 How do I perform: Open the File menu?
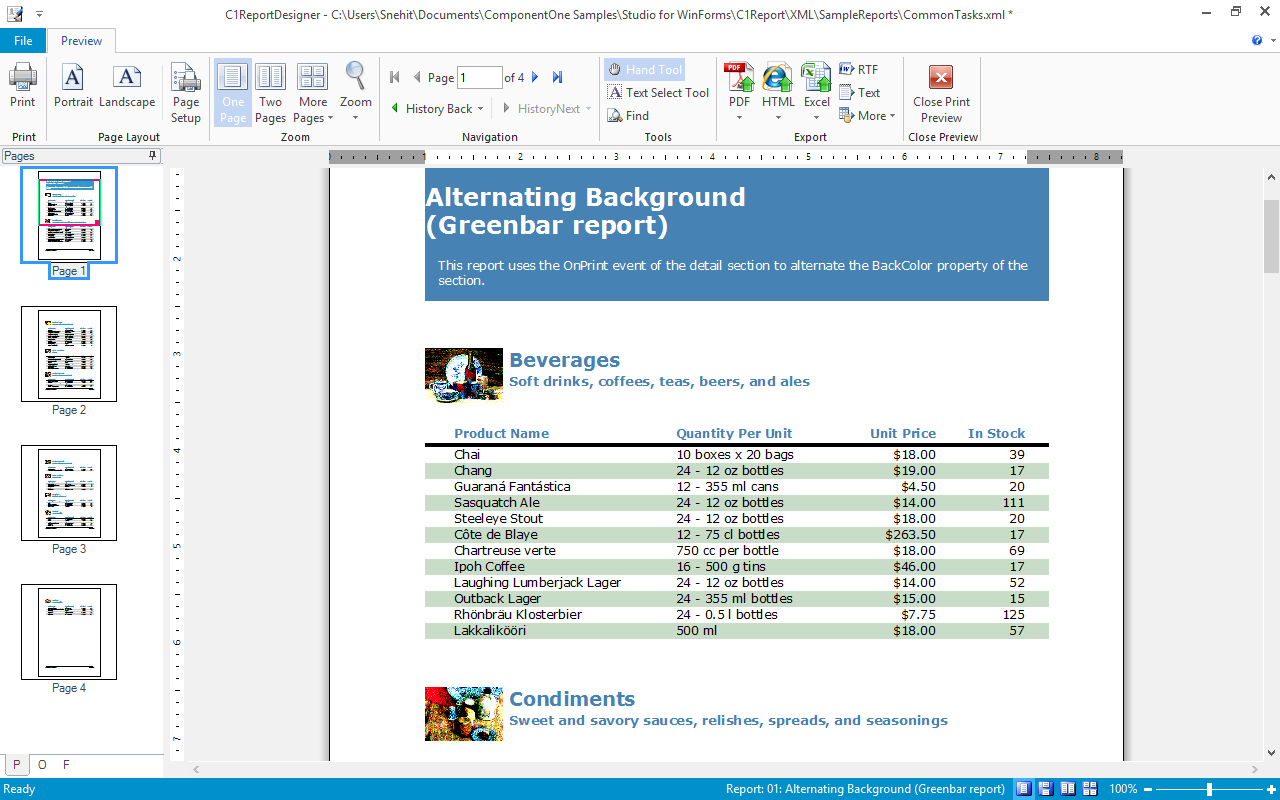pyautogui.click(x=23, y=41)
